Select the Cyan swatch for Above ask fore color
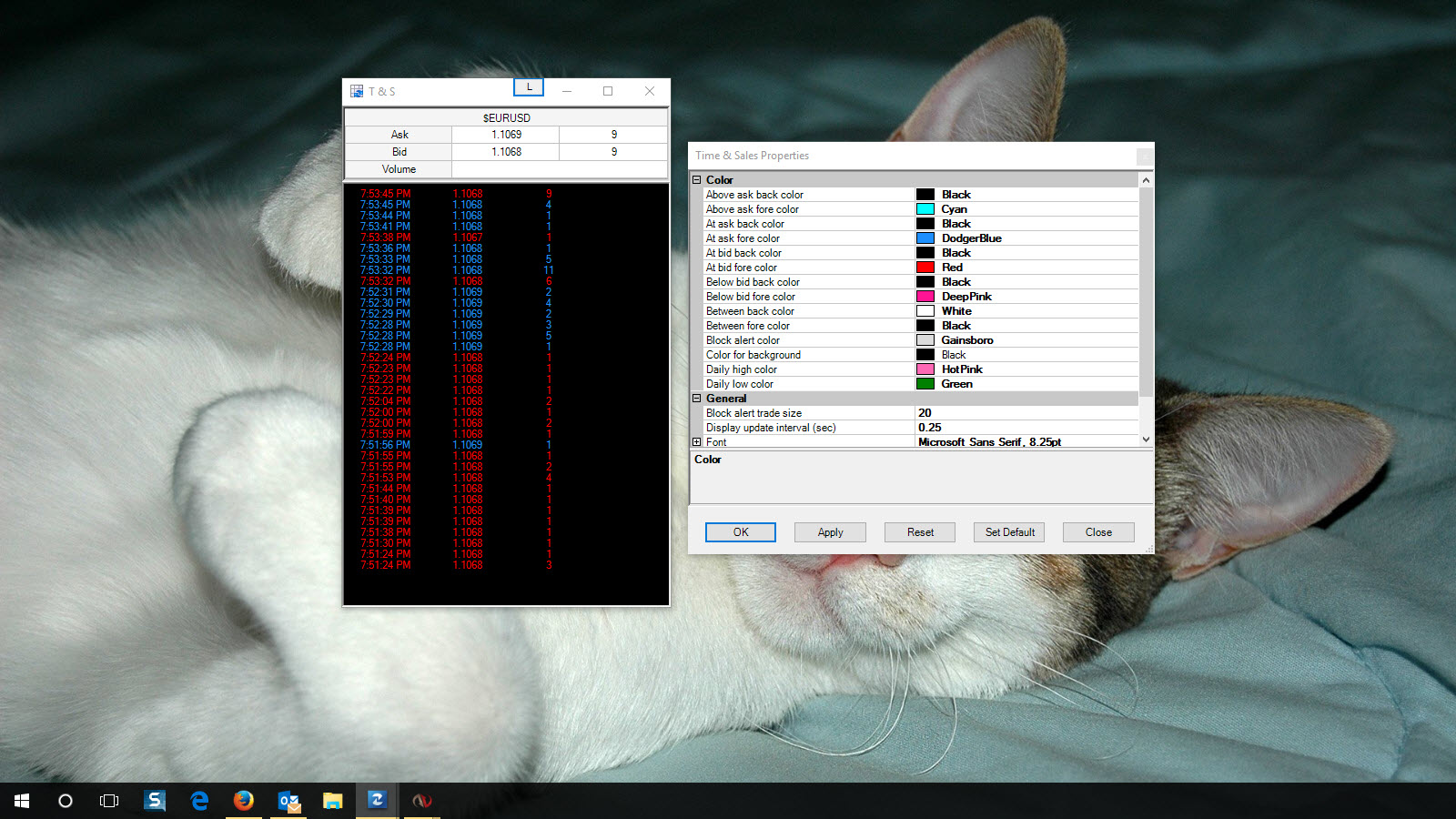 pos(925,209)
